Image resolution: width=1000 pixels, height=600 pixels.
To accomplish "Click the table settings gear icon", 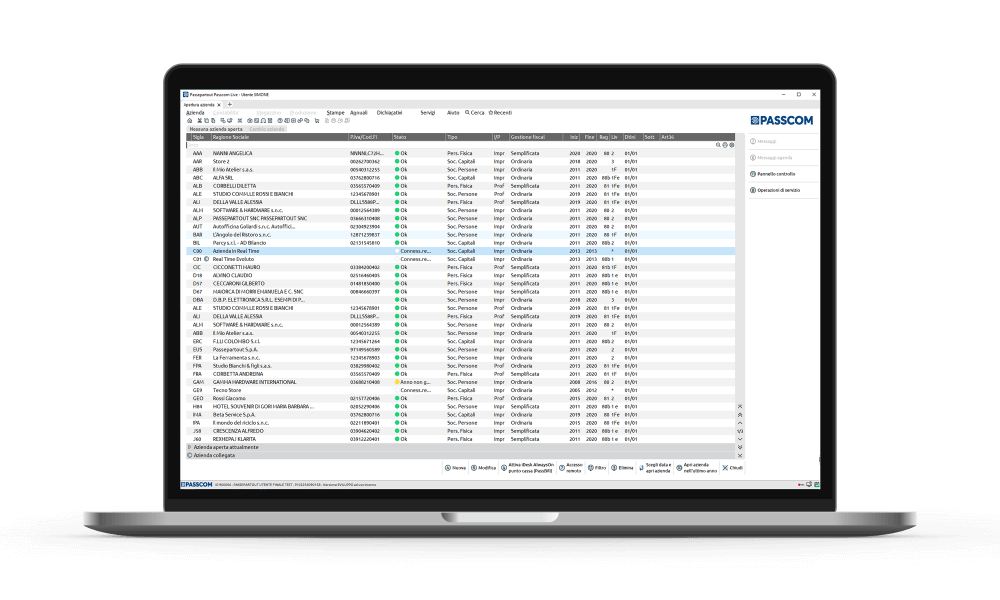I will tap(732, 145).
